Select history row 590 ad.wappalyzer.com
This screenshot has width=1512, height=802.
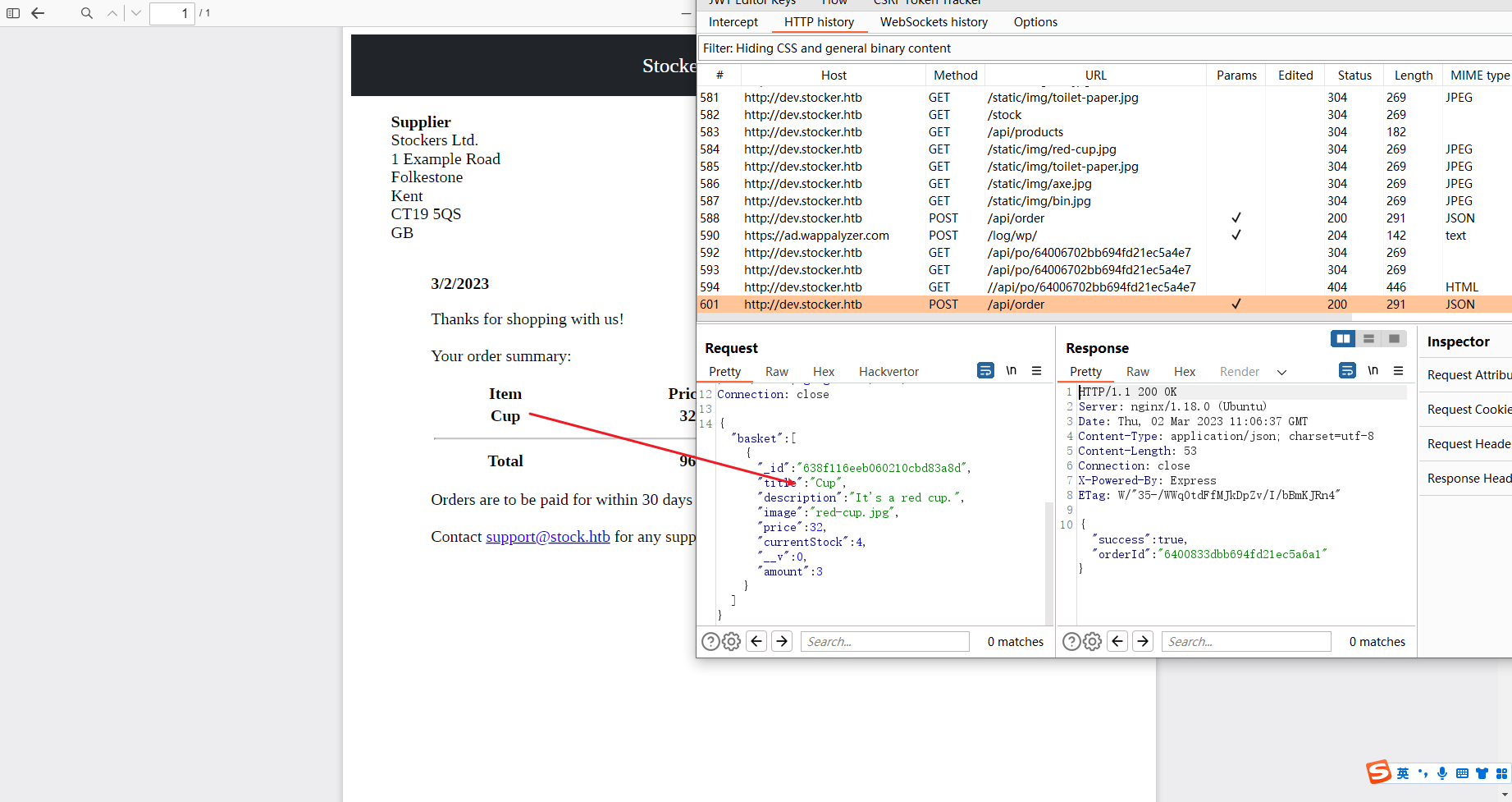pos(1103,236)
